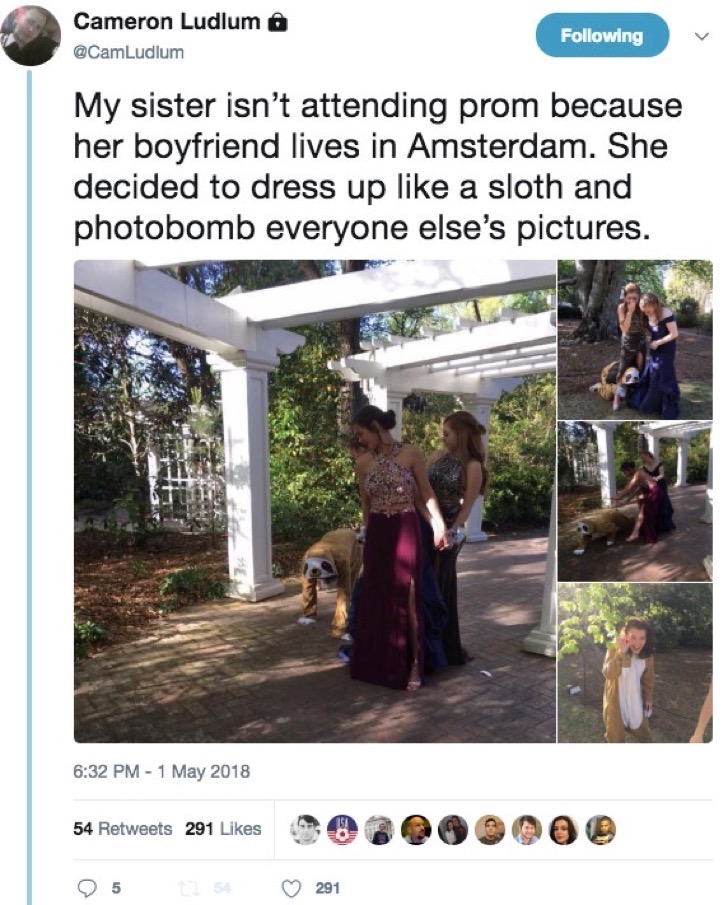Open Cameron Ludlum's profile avatar

click(x=30, y=36)
